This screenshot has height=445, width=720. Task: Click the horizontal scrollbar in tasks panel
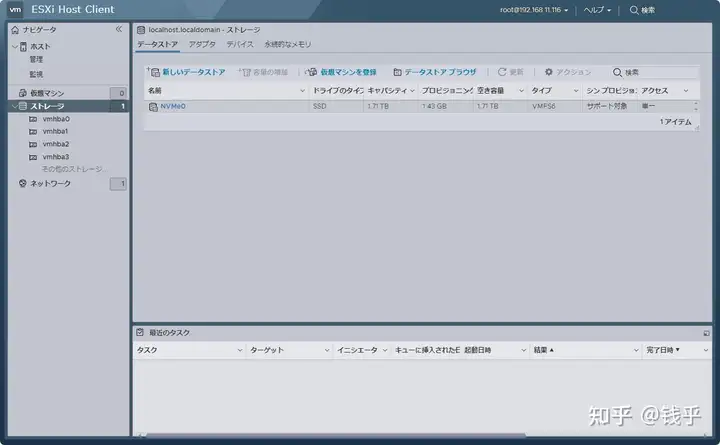[x=335, y=434]
